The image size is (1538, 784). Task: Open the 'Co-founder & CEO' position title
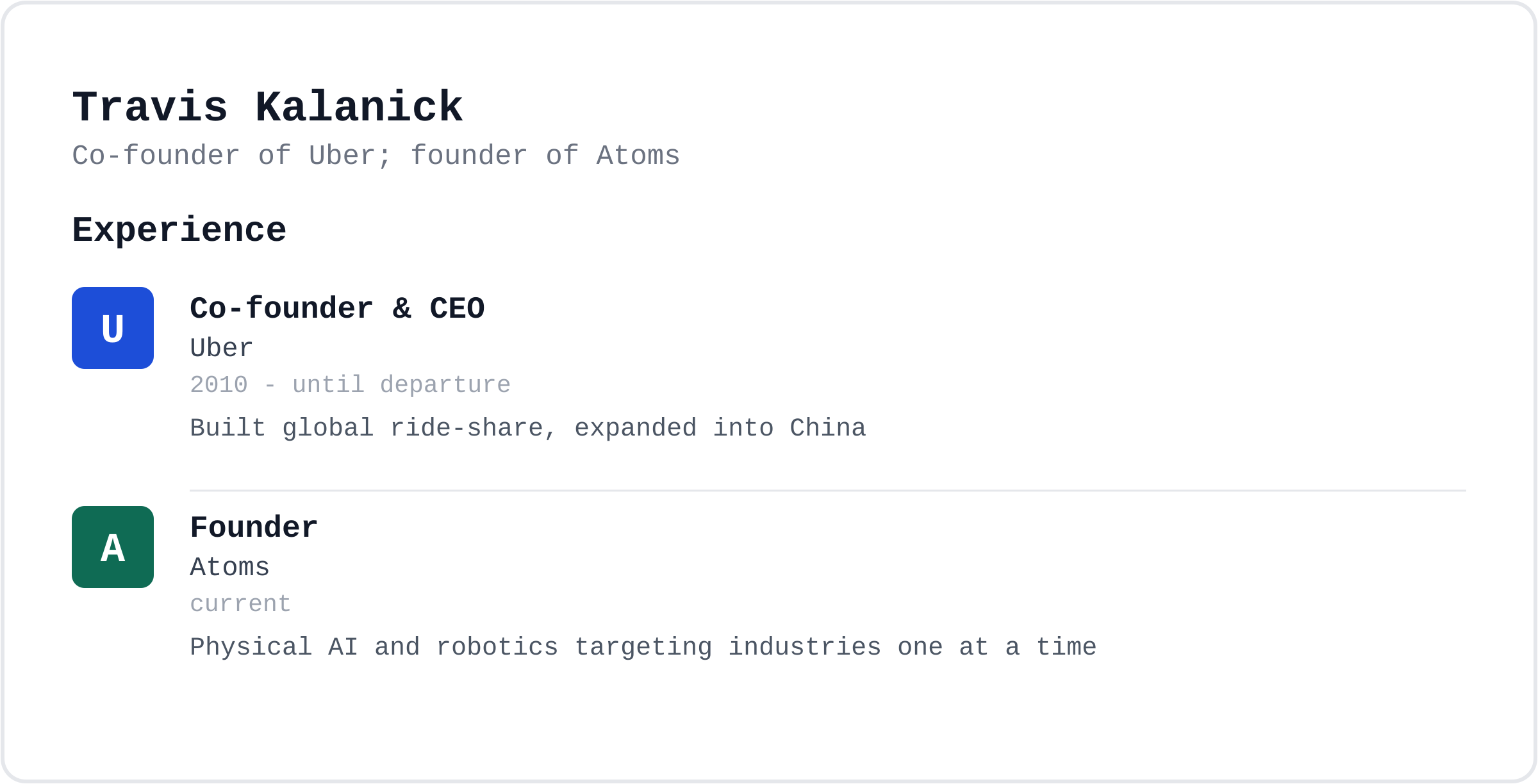[x=337, y=309]
